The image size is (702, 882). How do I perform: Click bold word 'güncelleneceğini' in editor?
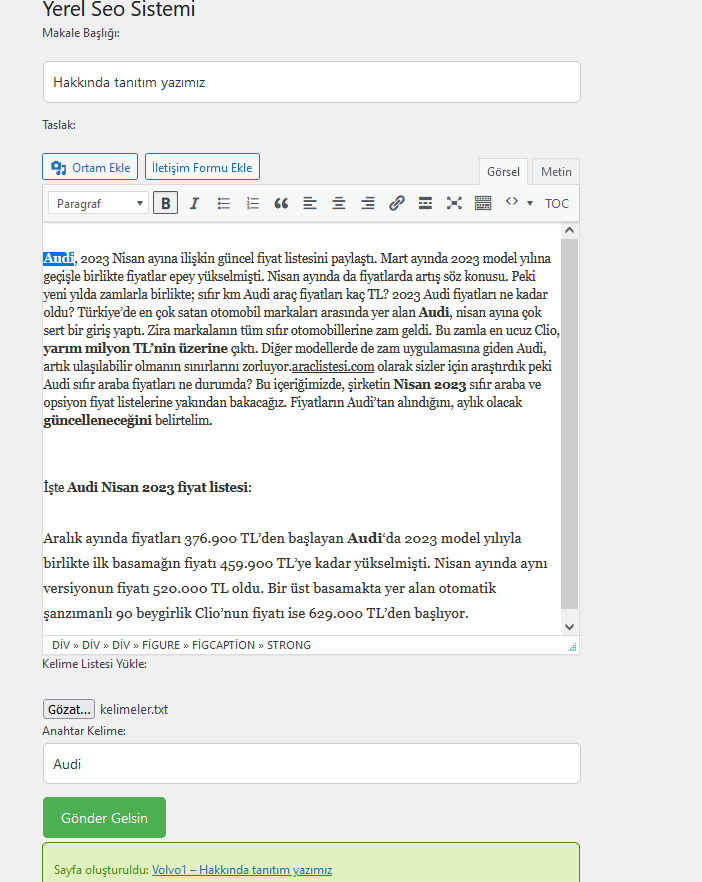point(97,421)
